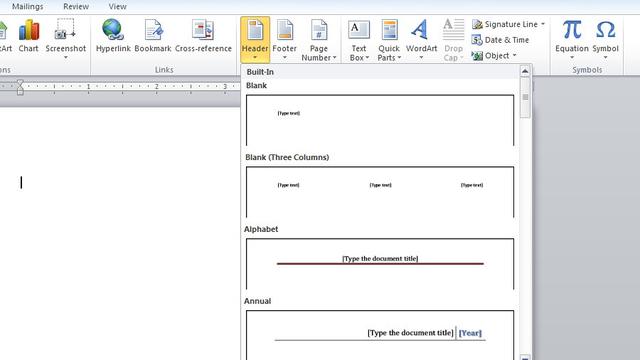Open the Symbol gallery
This screenshot has width=640, height=360.
[x=606, y=39]
